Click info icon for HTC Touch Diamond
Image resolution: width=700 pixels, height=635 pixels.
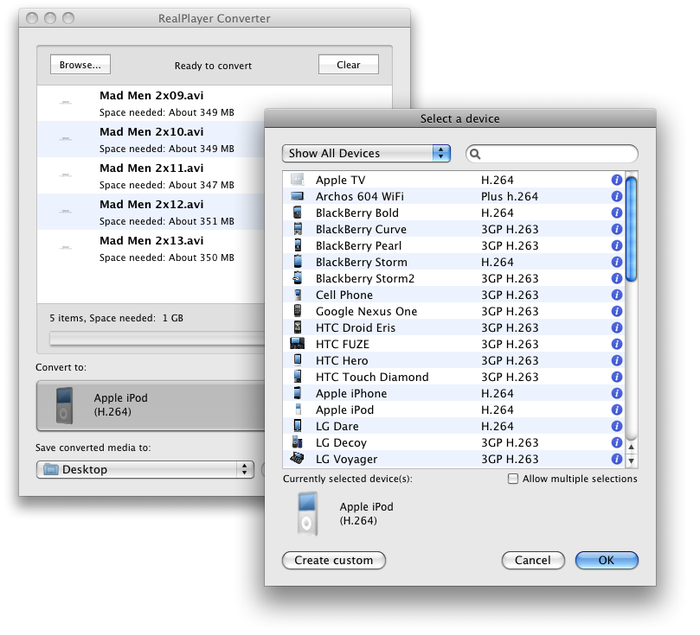pos(617,377)
